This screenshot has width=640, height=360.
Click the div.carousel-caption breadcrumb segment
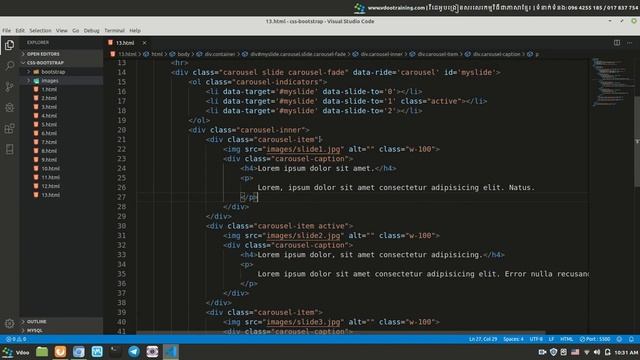(x=496, y=54)
